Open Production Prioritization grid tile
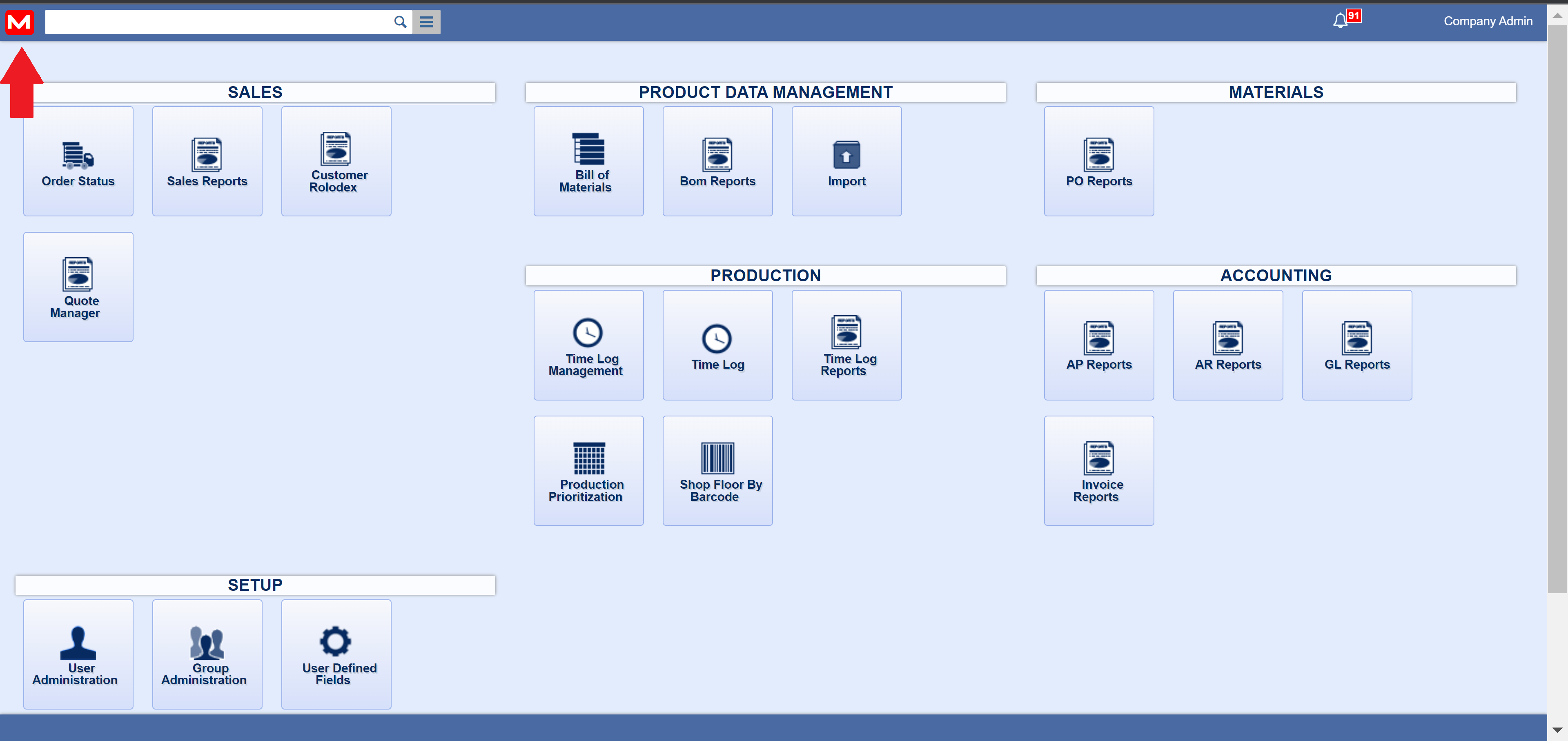1568x741 pixels. pos(588,470)
